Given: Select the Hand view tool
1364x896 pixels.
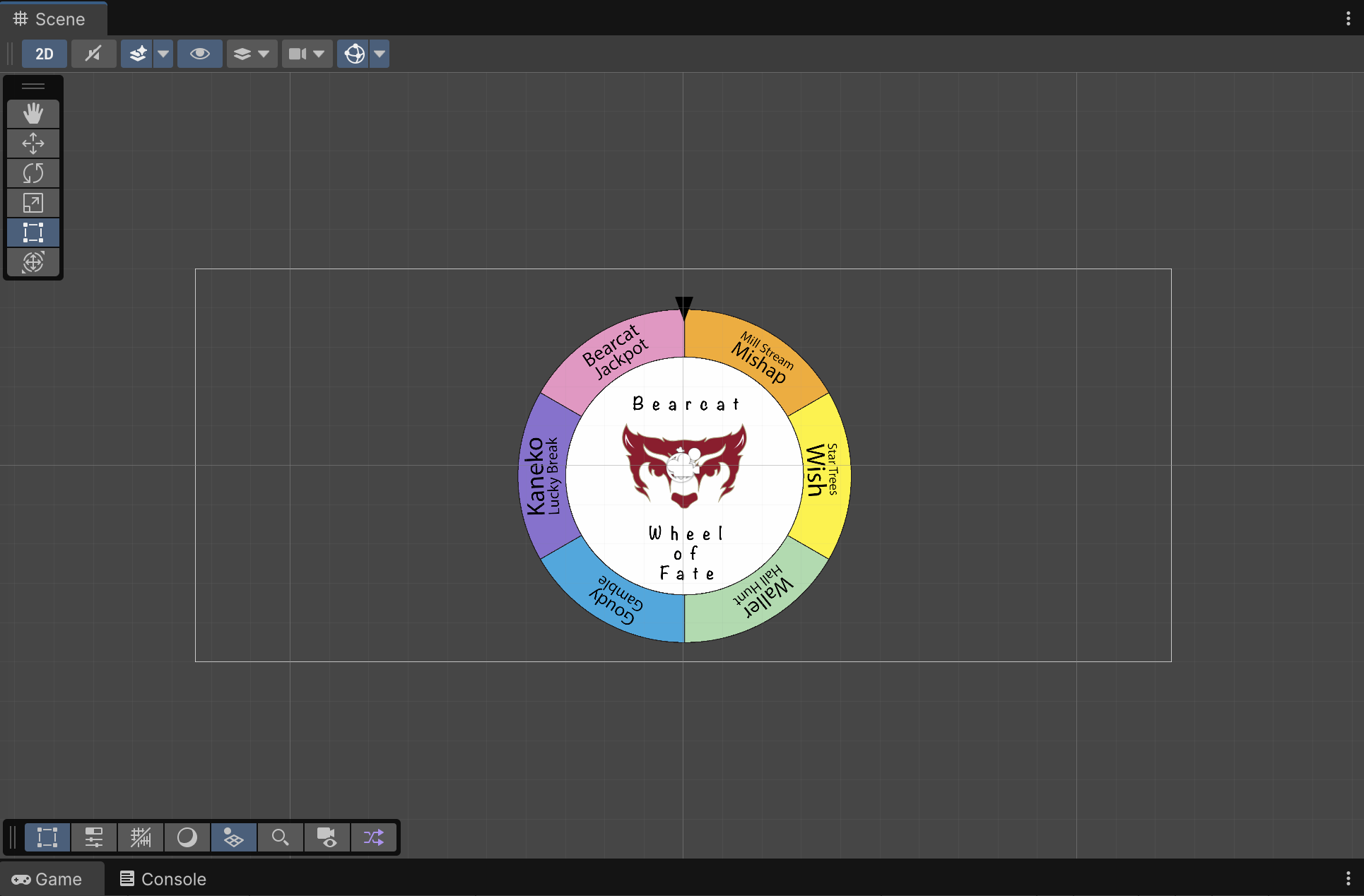Looking at the screenshot, I should [33, 114].
